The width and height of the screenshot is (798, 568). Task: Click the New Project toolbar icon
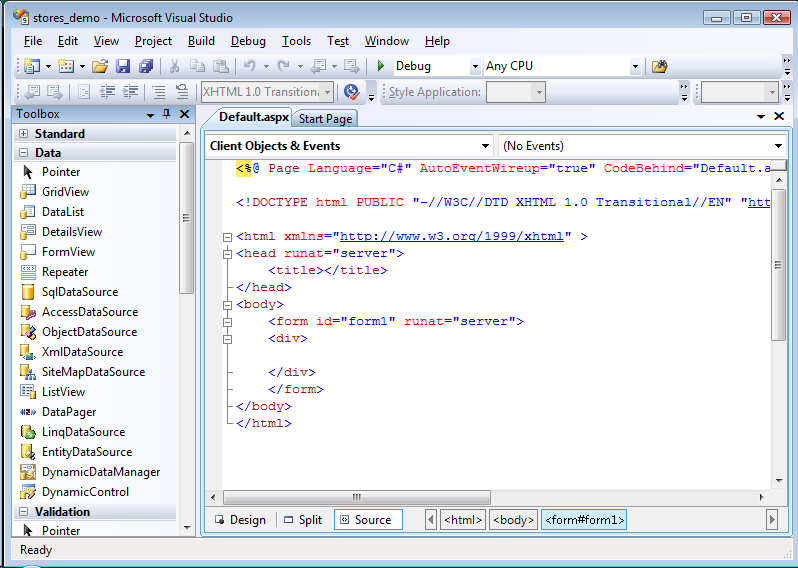coord(32,66)
